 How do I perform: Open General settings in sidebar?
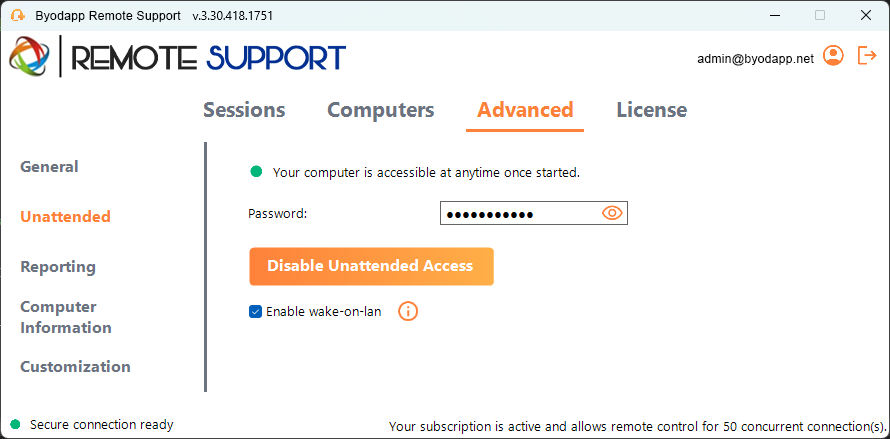coord(49,167)
